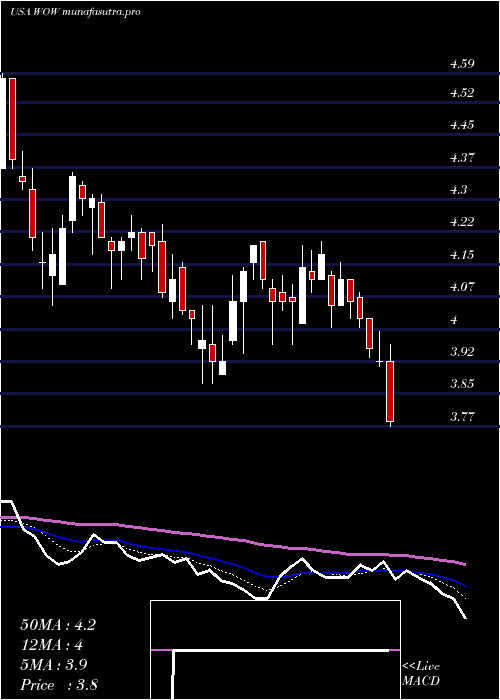
Task: Click the 4.59 price axis label
Action: tap(462, 64)
